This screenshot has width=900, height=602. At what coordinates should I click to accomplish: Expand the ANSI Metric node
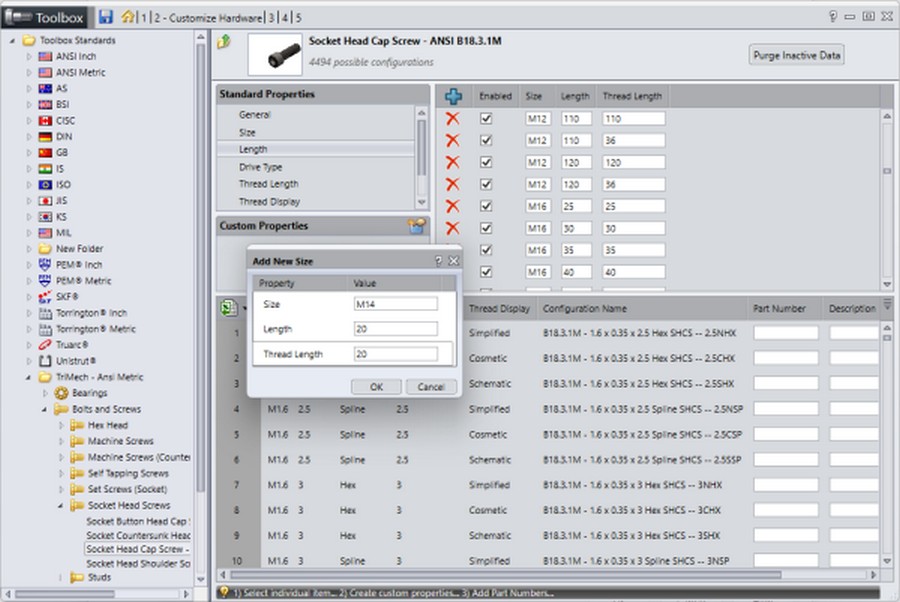(29, 72)
